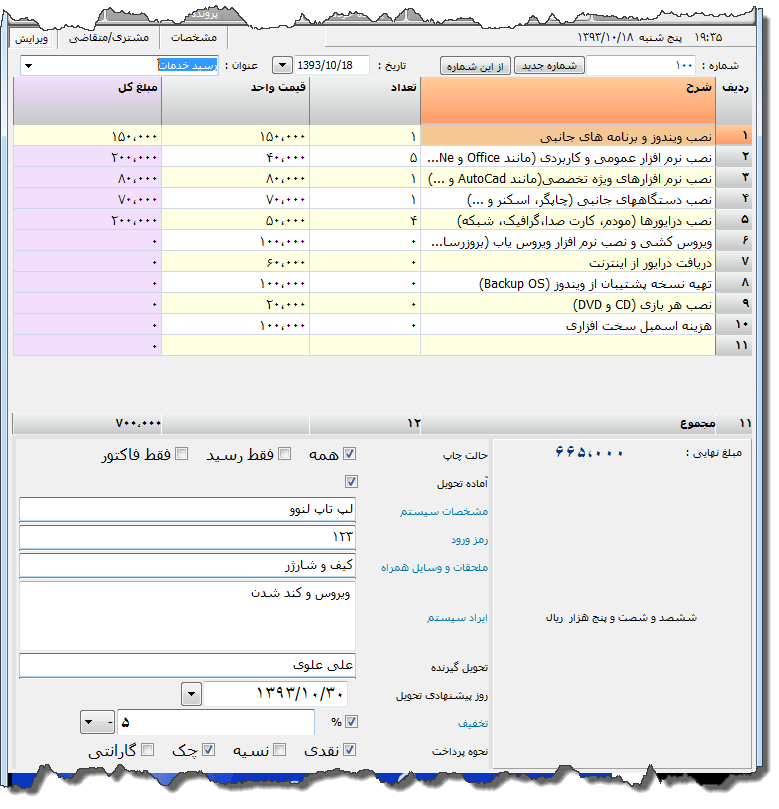The width and height of the screenshot is (779, 809).
Task: Click the تخفیف link label
Action: click(x=473, y=723)
